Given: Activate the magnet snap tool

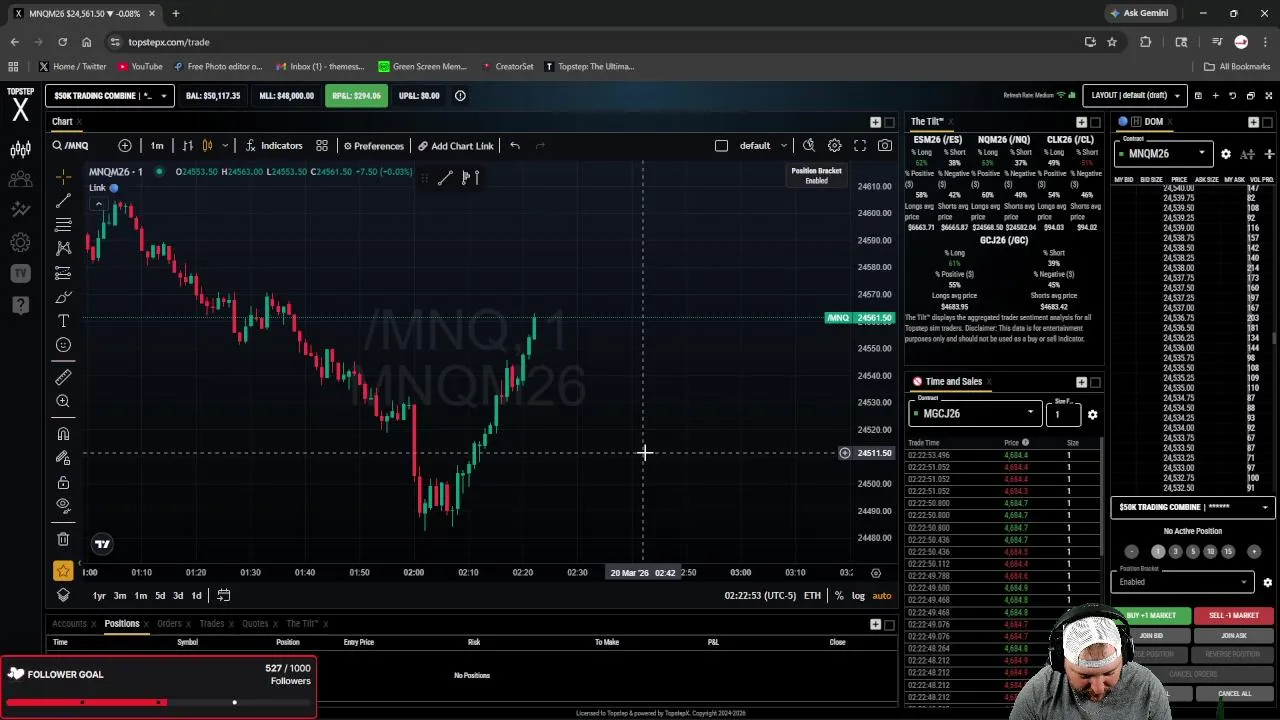Looking at the screenshot, I should tap(63, 433).
